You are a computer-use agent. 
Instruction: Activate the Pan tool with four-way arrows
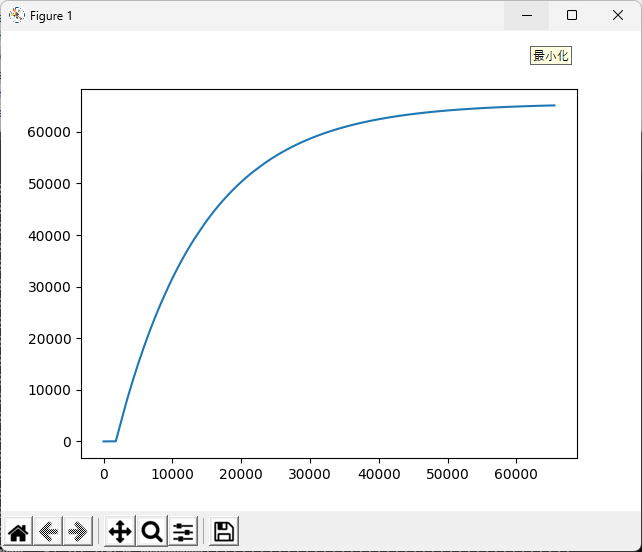(x=120, y=531)
